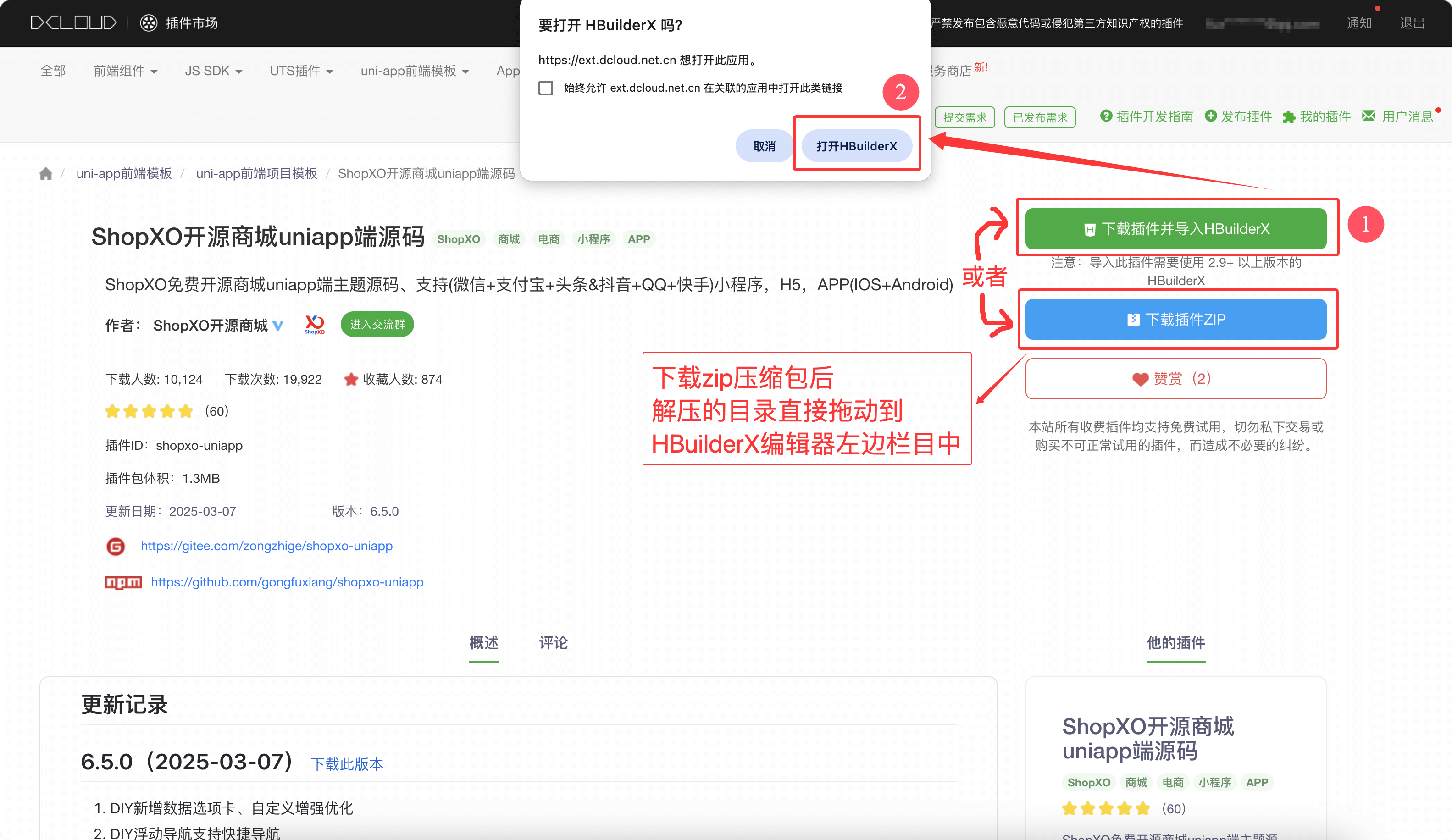Click the ShopXO tag next to title
The width and height of the screenshot is (1452, 840).
coord(458,239)
